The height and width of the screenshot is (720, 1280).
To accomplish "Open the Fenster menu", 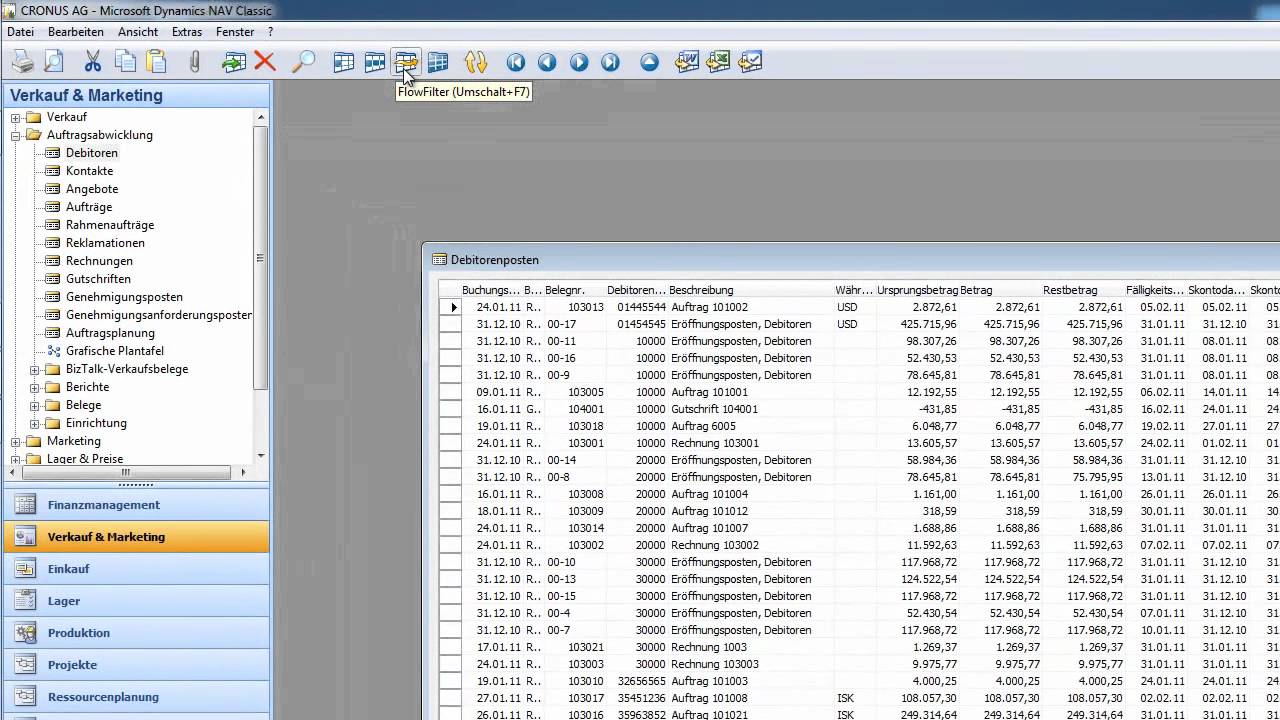I will click(235, 32).
